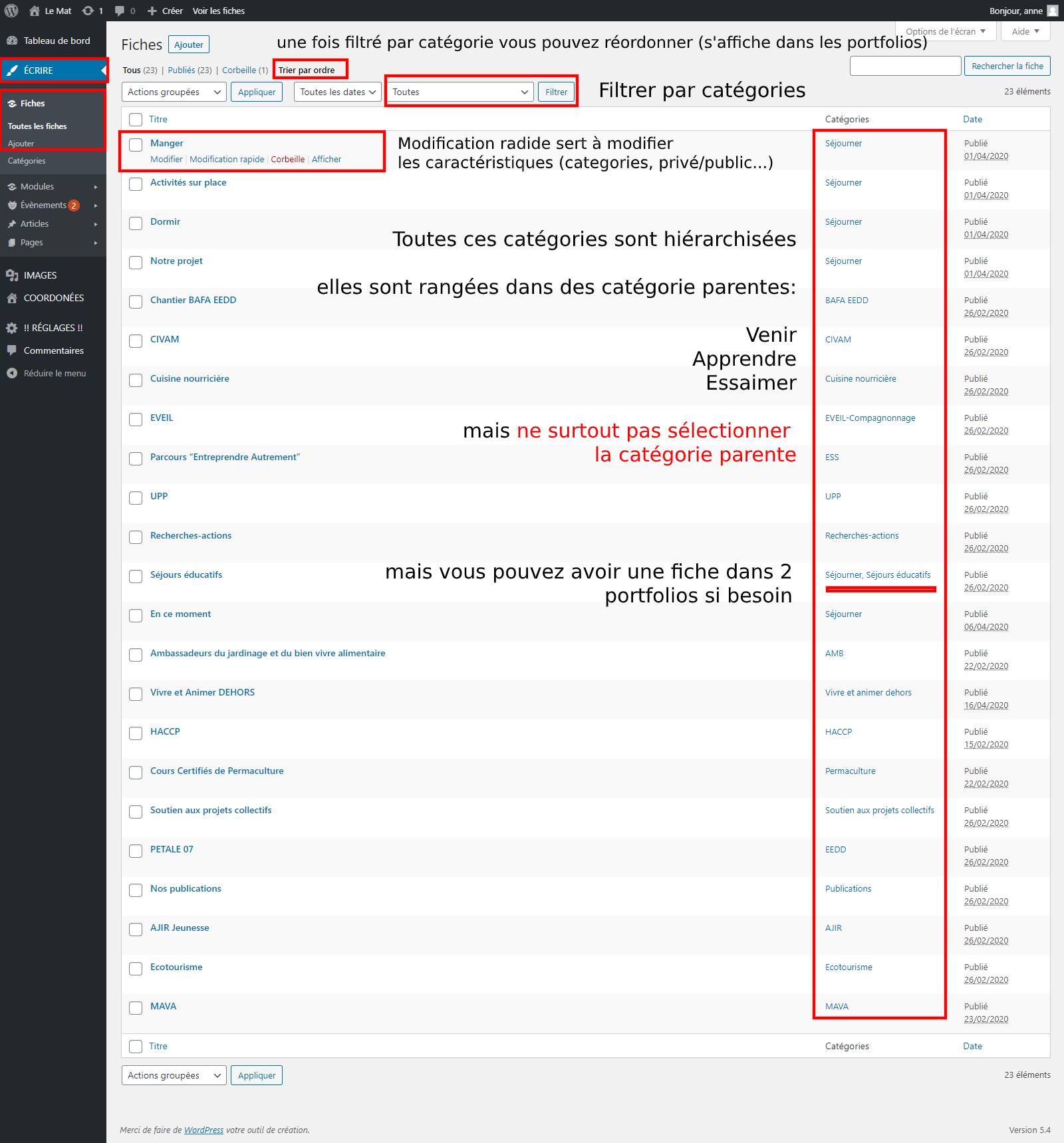Click the top Appliquer button
This screenshot has height=1143, width=1064.
tap(257, 92)
